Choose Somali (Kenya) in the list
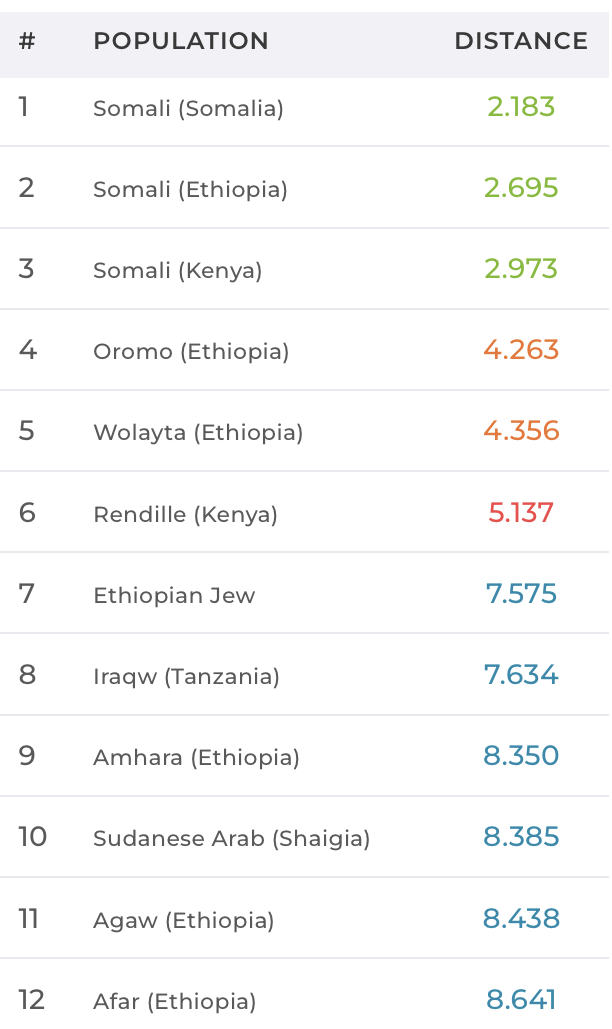This screenshot has height=1029, width=612. pyautogui.click(x=177, y=270)
